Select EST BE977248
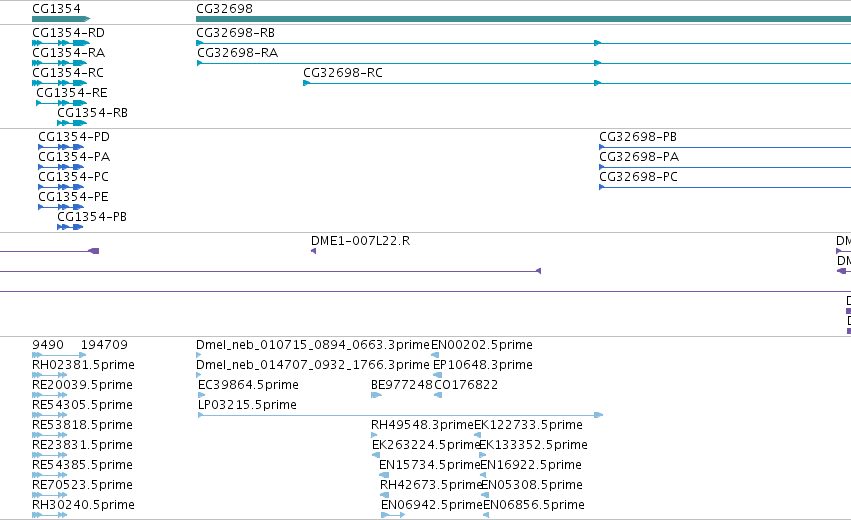This screenshot has width=851, height=520. click(x=402, y=385)
